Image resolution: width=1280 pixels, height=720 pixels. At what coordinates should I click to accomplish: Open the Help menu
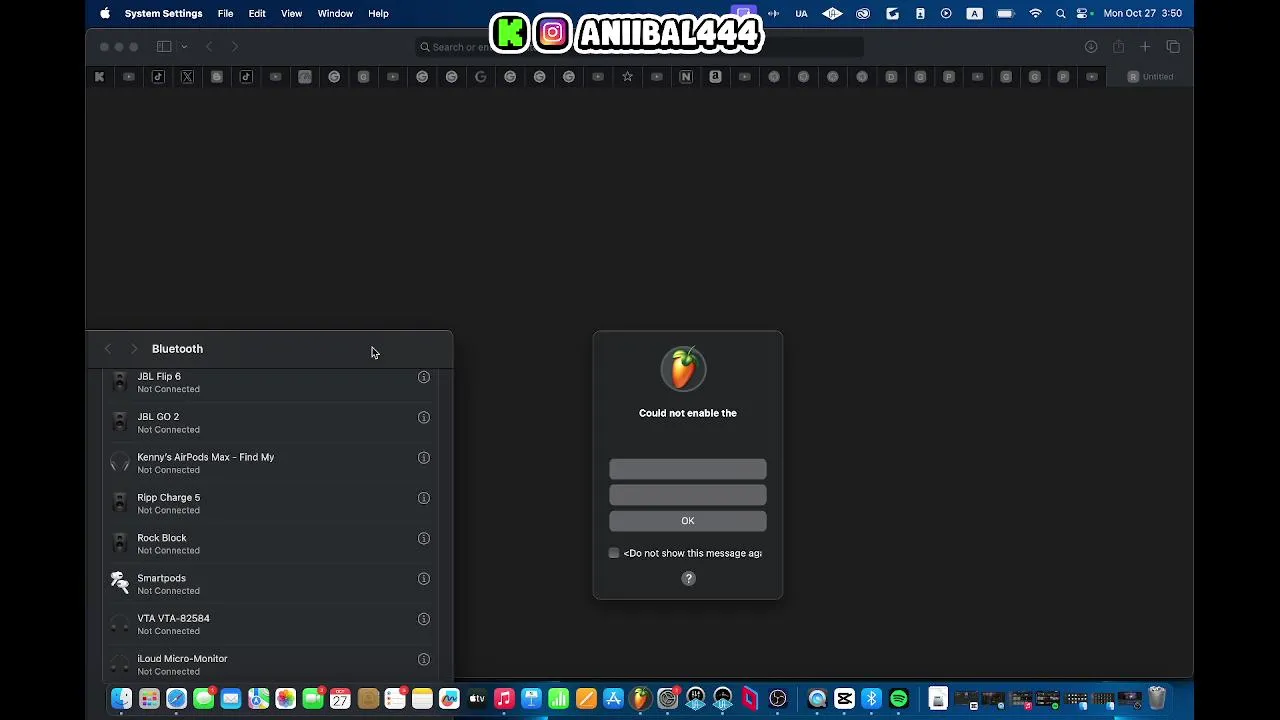point(378,14)
